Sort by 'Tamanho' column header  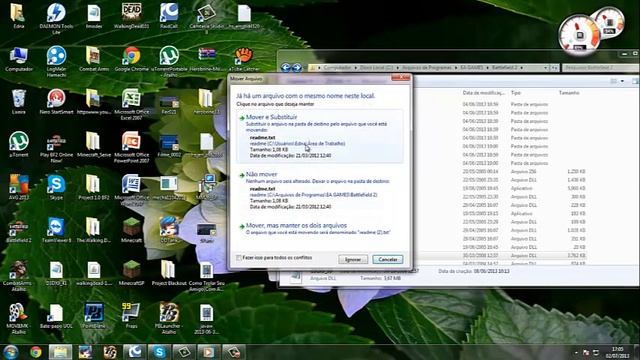tap(569, 93)
